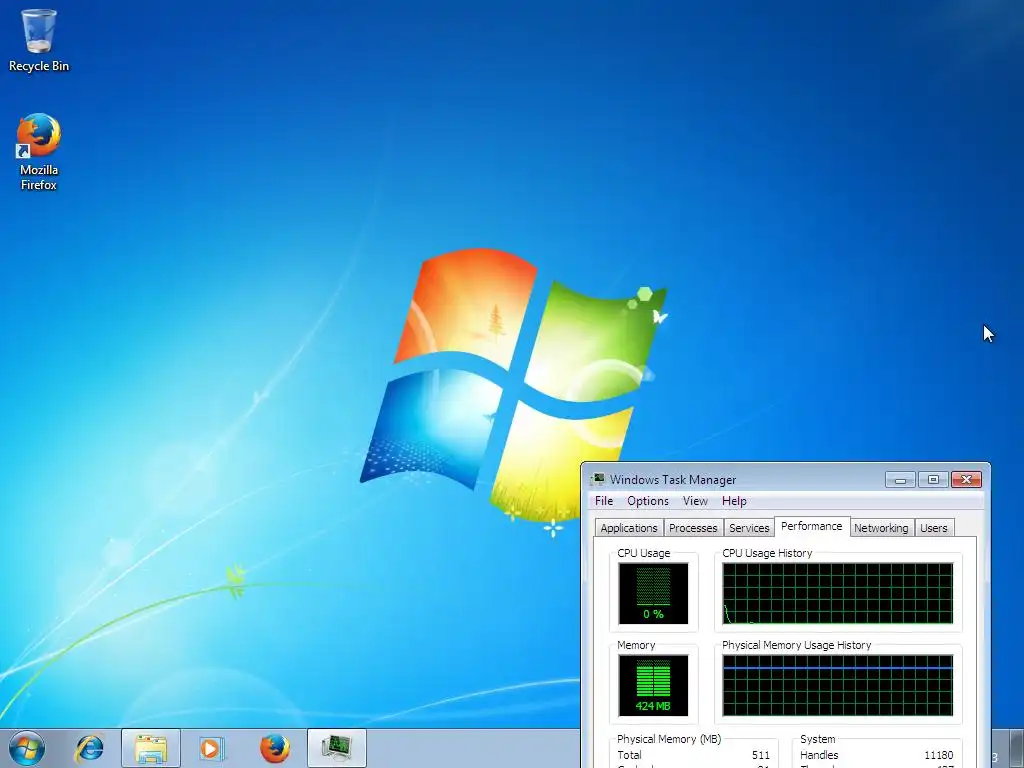This screenshot has width=1024, height=768.
Task: Open the Options menu in Task Manager
Action: click(648, 501)
